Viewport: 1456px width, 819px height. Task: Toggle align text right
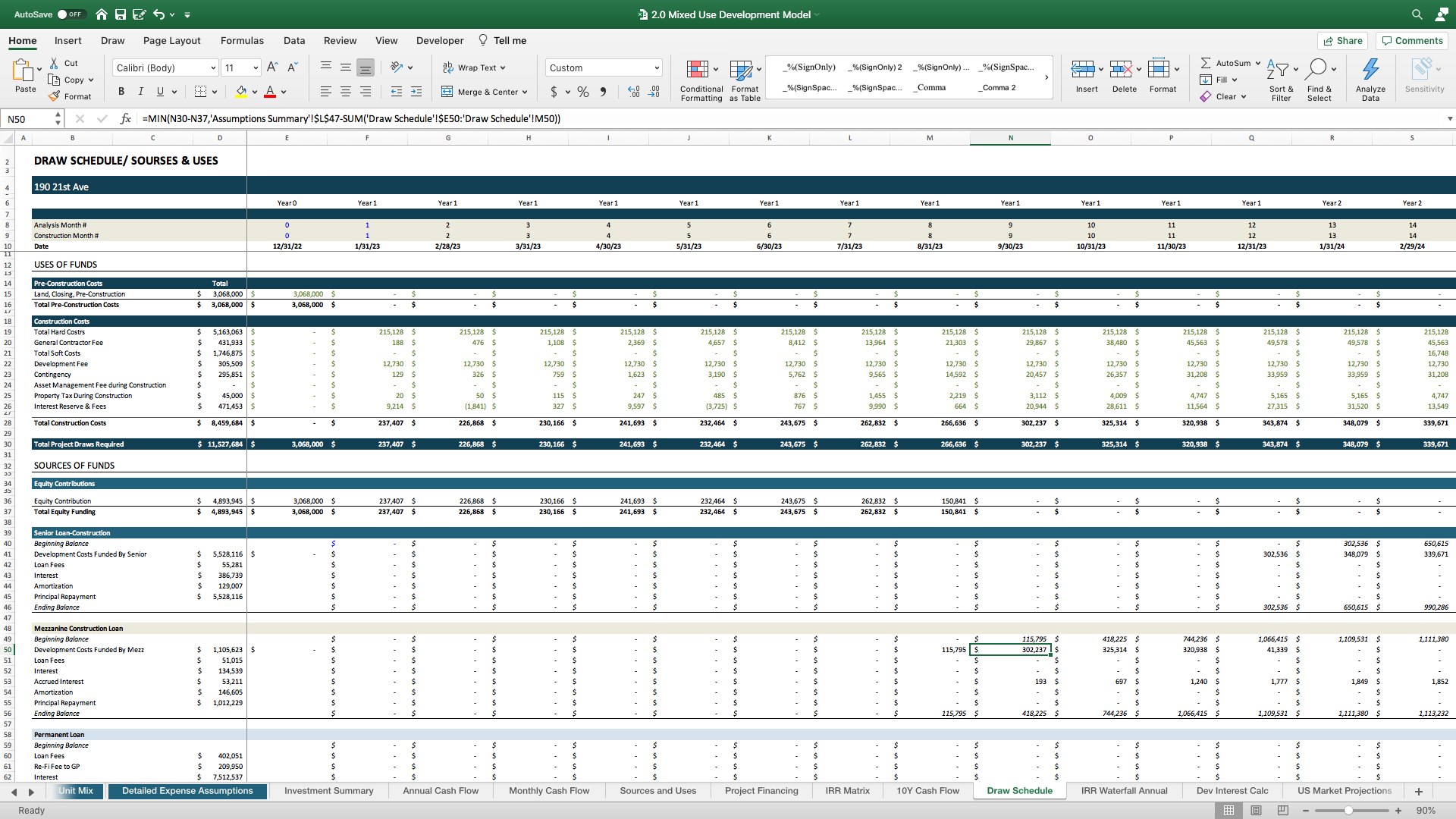coord(366,92)
